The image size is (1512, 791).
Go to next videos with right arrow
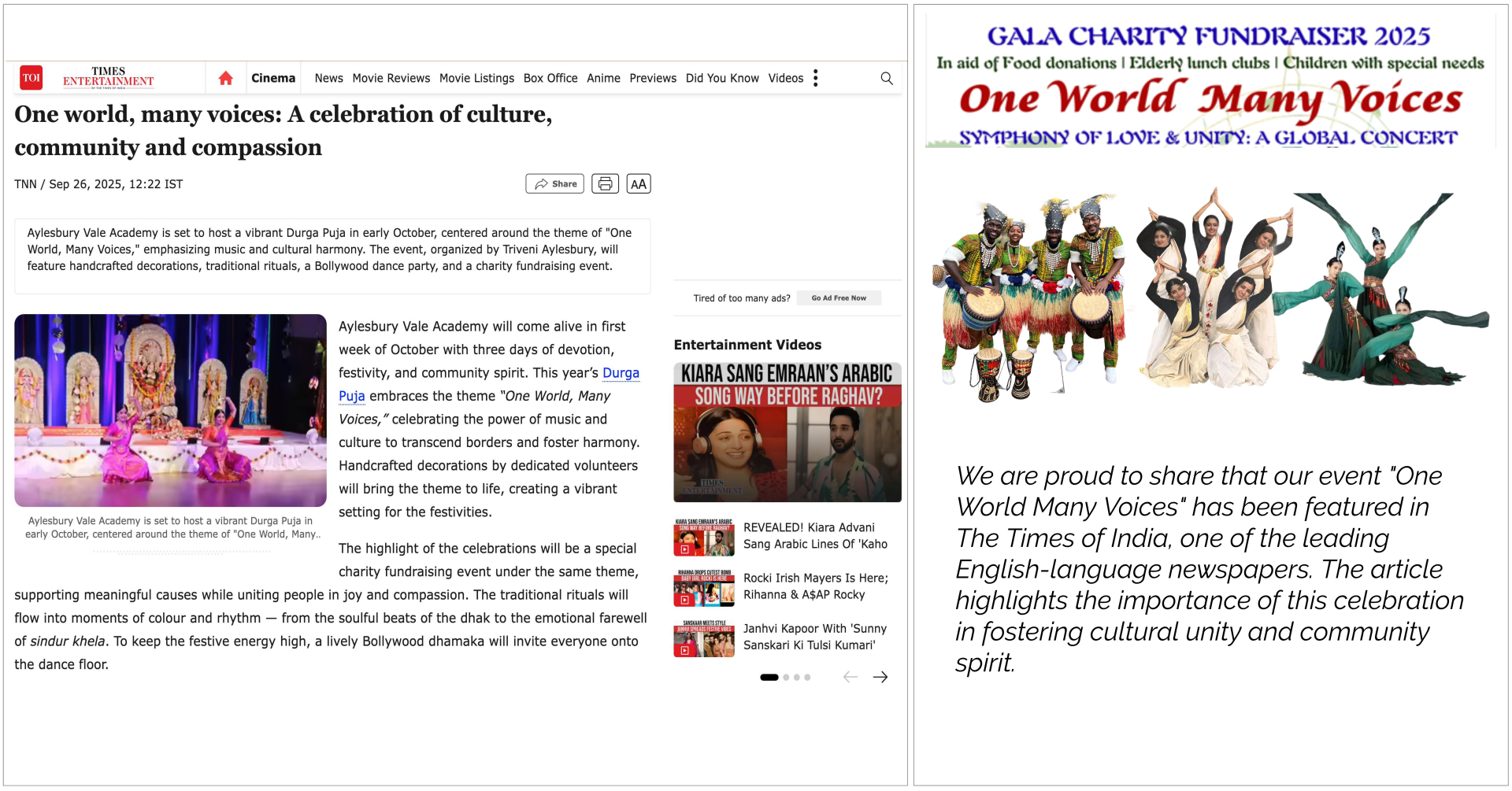click(x=880, y=677)
